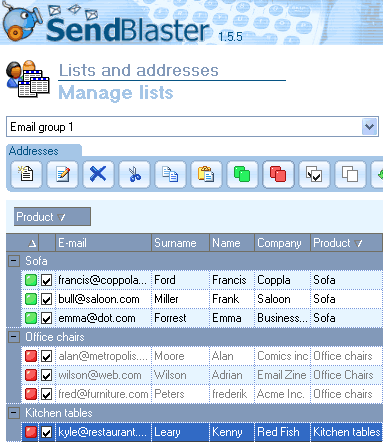Viewport: 383px width, 442px height.
Task: Click the new address toolbar icon
Action: click(26, 174)
